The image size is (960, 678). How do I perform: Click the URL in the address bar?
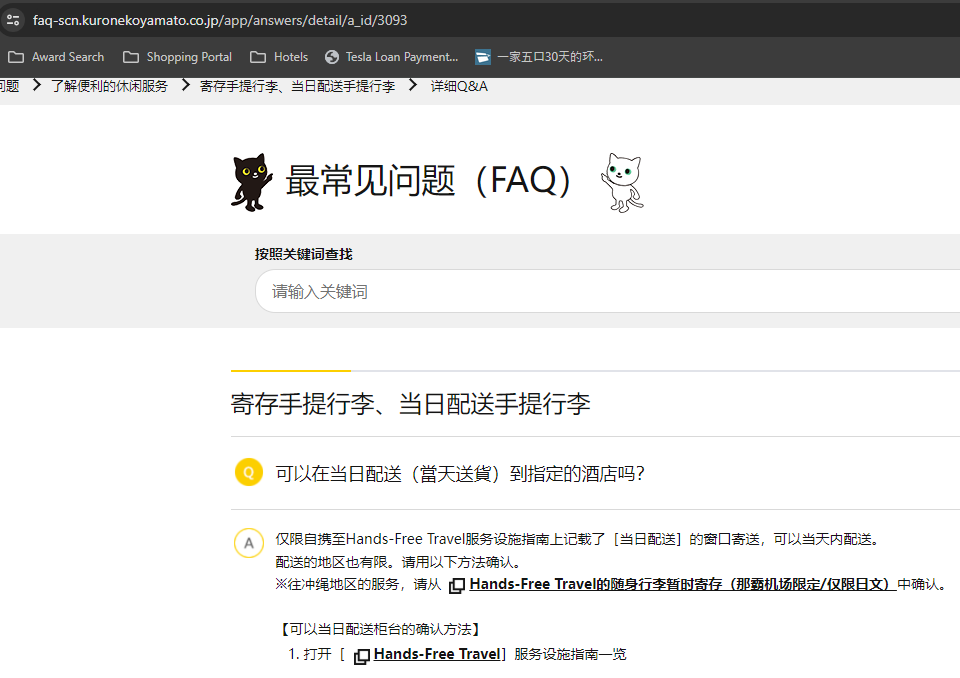coord(220,20)
